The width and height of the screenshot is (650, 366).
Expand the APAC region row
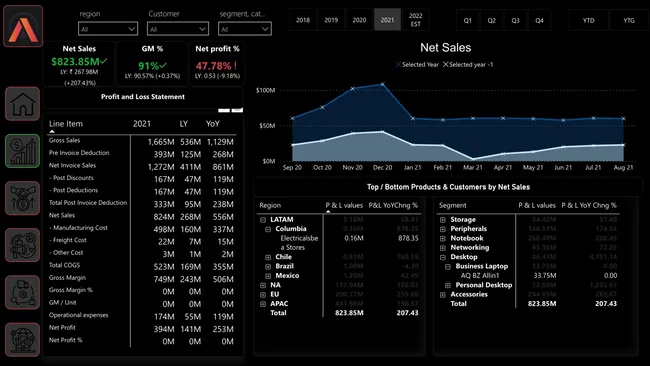coord(263,304)
